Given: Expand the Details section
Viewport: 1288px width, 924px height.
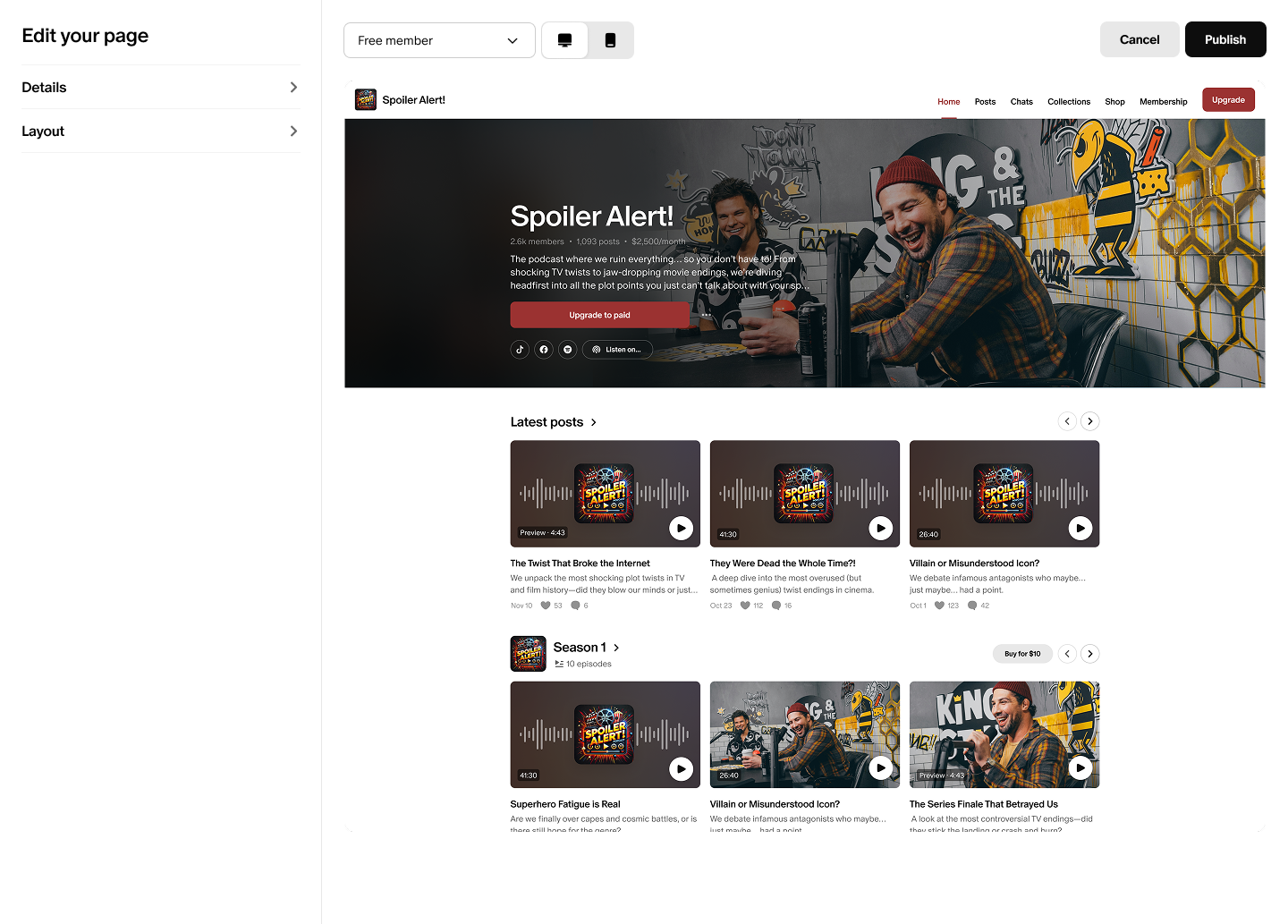Looking at the screenshot, I should point(160,87).
